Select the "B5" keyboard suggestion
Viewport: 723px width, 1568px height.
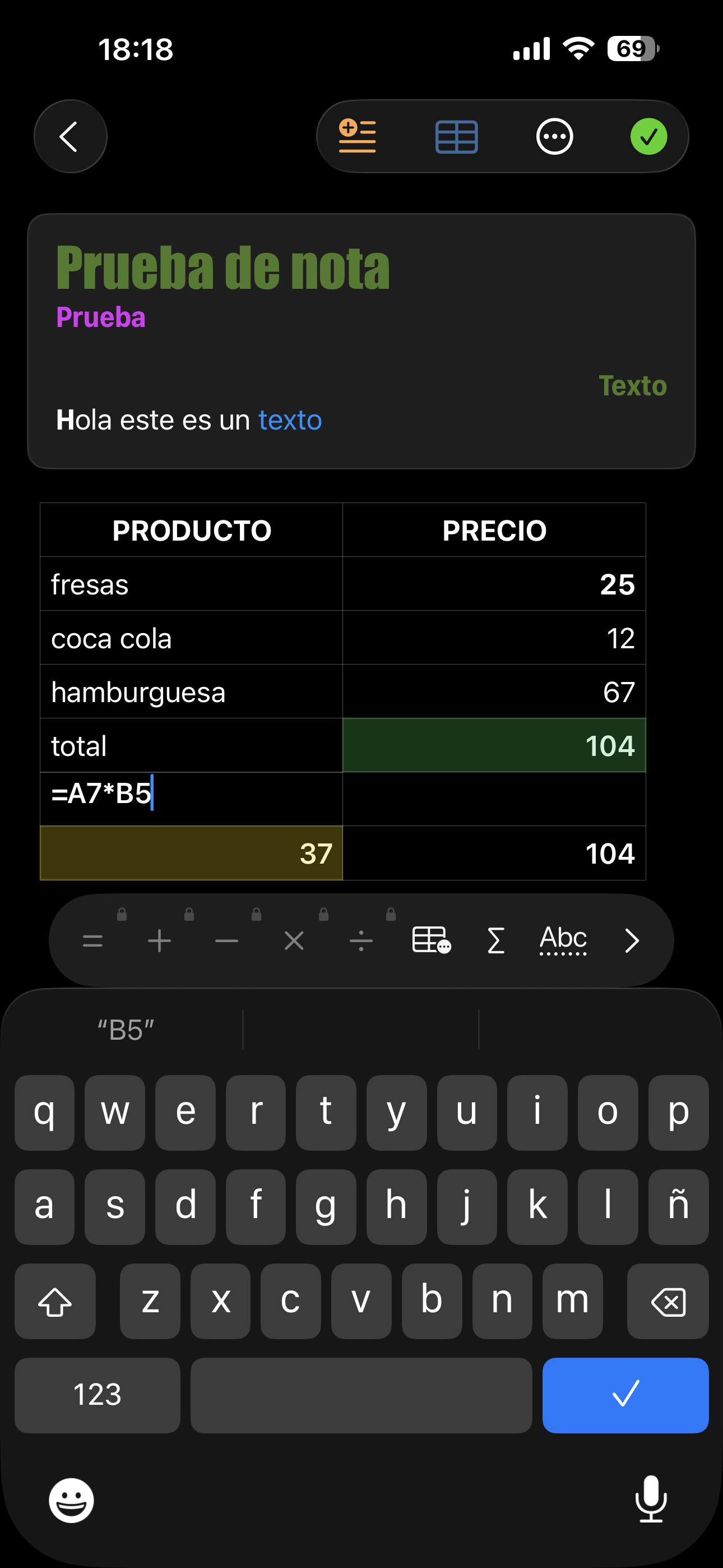pyautogui.click(x=126, y=1030)
